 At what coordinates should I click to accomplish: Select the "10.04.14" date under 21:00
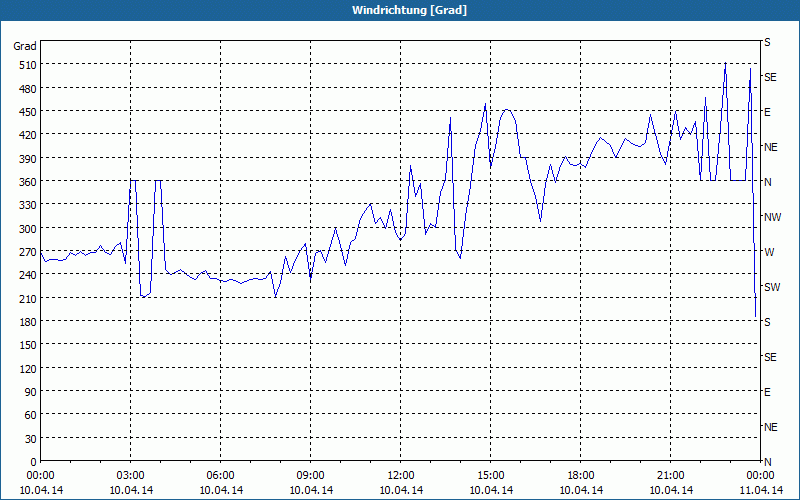point(671,490)
